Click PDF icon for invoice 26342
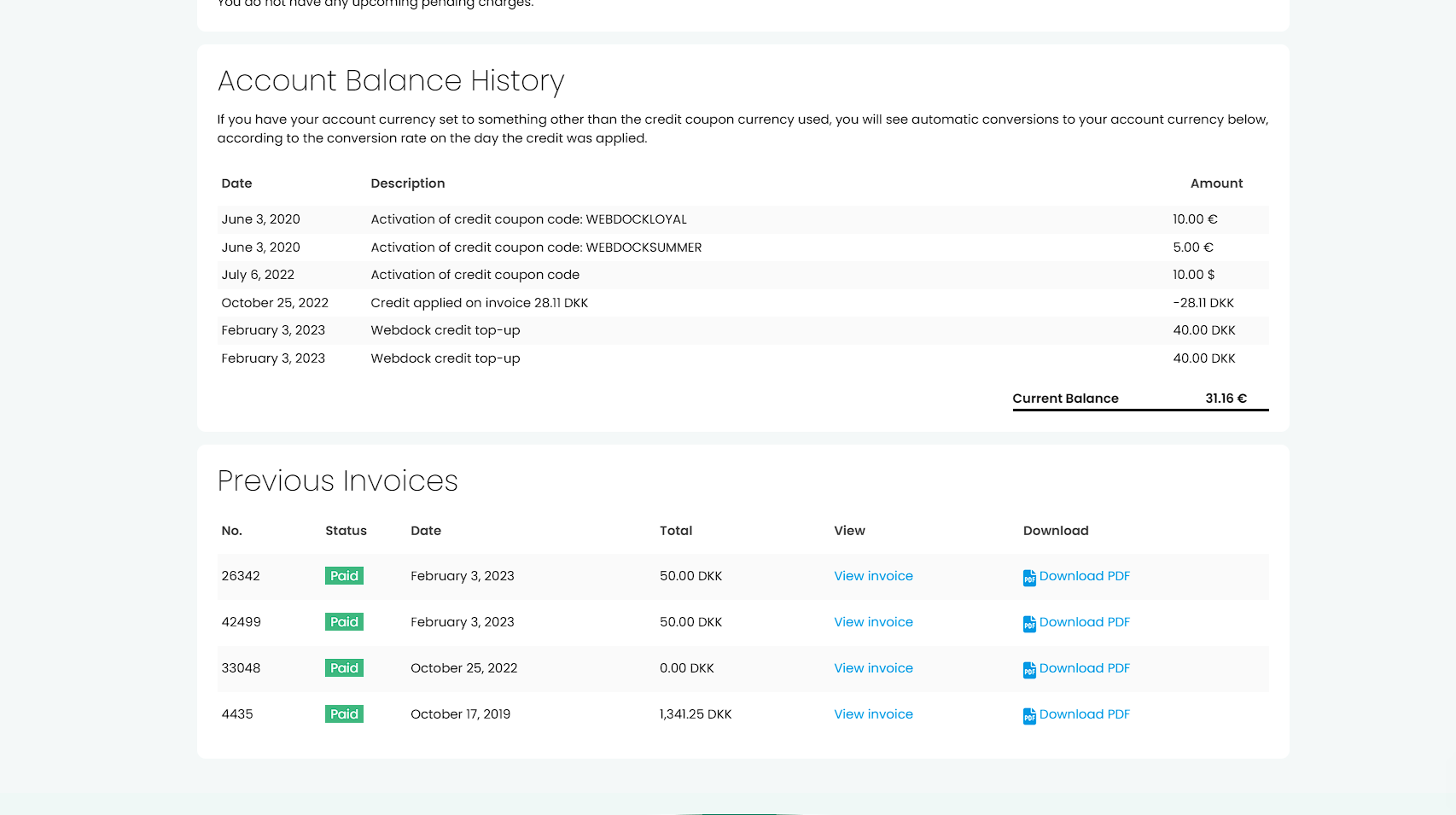Image resolution: width=1456 pixels, height=815 pixels. click(x=1029, y=578)
